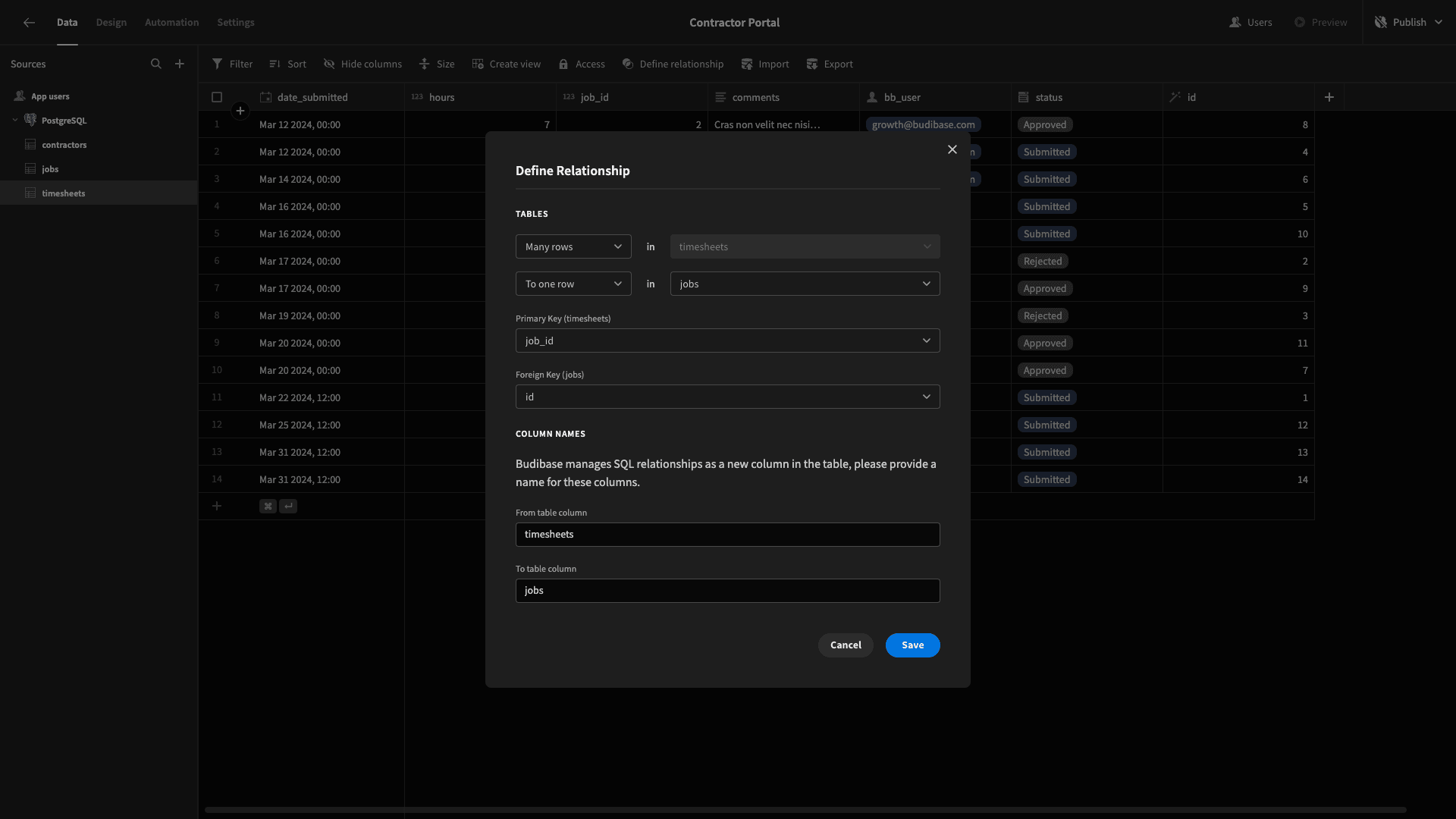Click Define relationship toolbar label
1456x819 pixels.
[682, 64]
